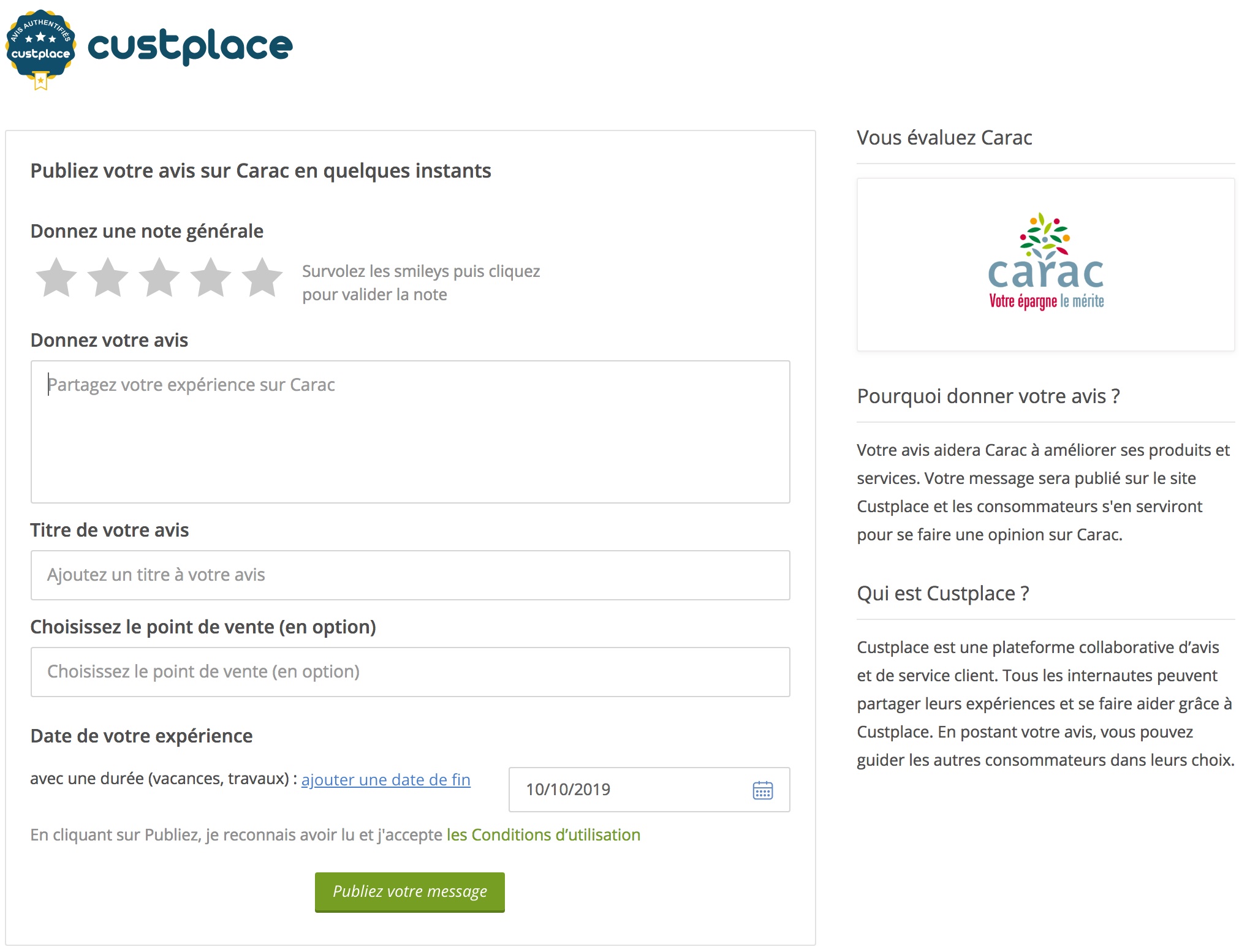Select the second rating star
Screen dimensions: 1239x952
[108, 278]
